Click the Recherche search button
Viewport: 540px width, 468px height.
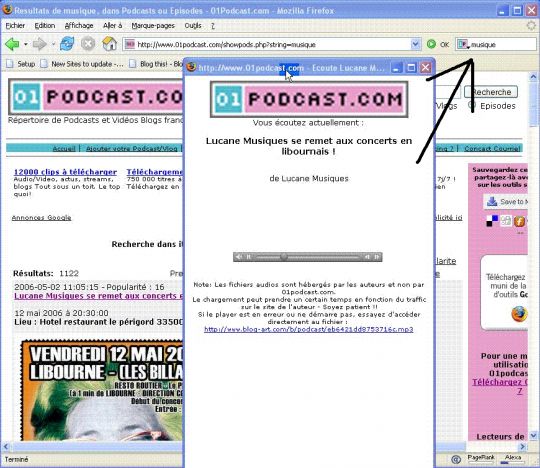click(491, 92)
